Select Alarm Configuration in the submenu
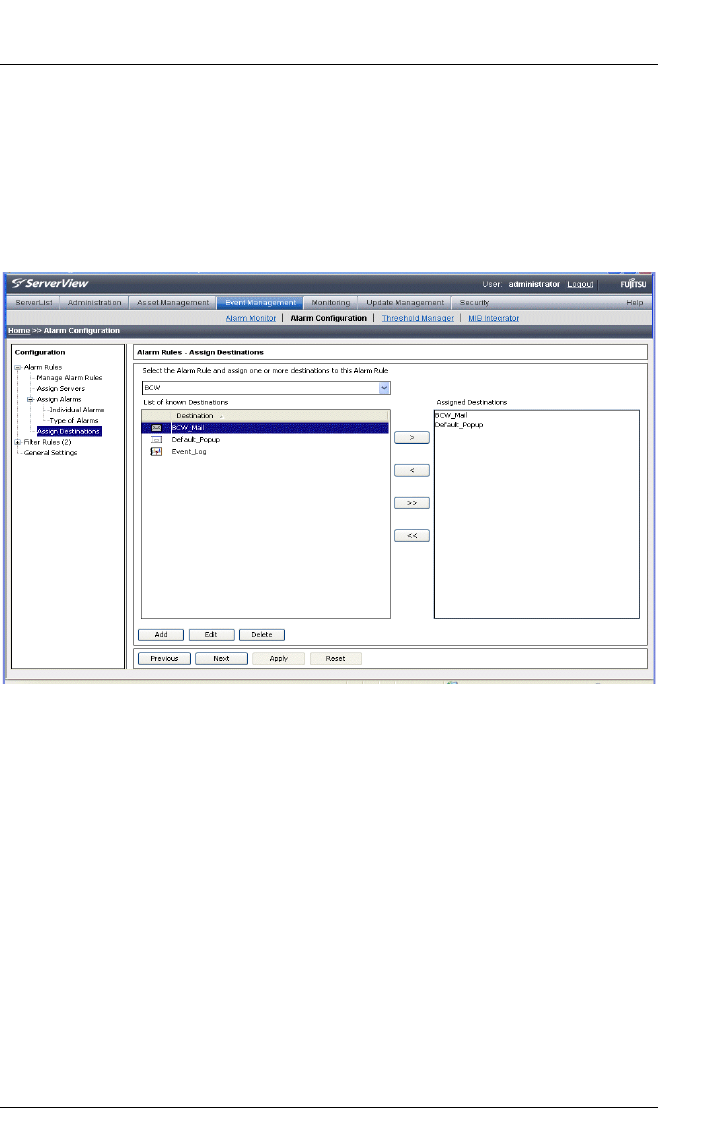 [x=329, y=318]
